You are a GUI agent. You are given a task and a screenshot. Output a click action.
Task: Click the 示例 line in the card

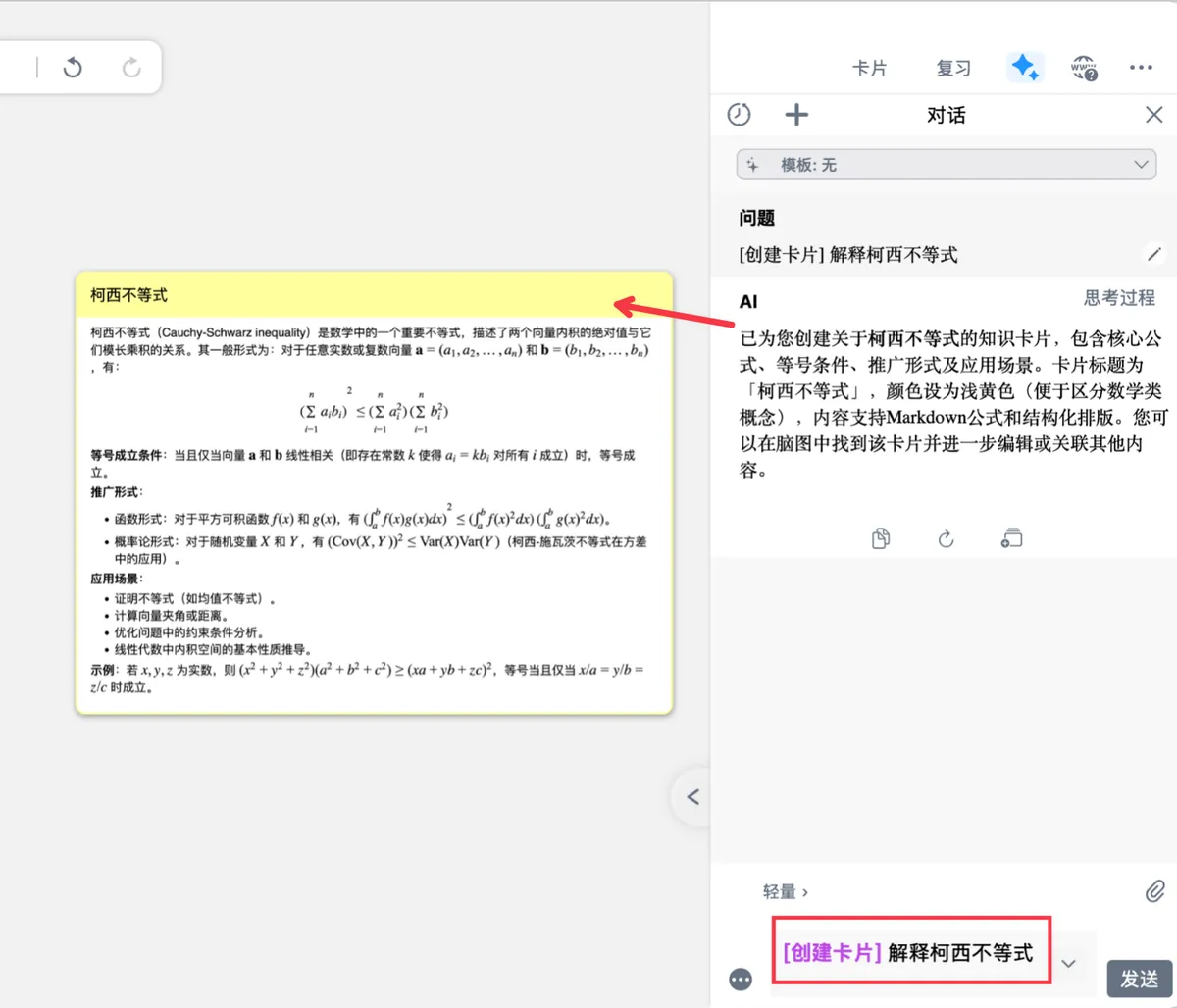(367, 679)
